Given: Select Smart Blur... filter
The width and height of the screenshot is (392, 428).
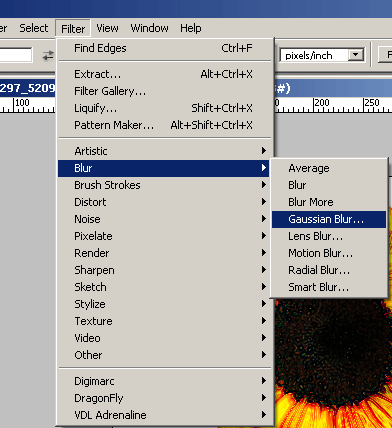Looking at the screenshot, I should point(329,287).
